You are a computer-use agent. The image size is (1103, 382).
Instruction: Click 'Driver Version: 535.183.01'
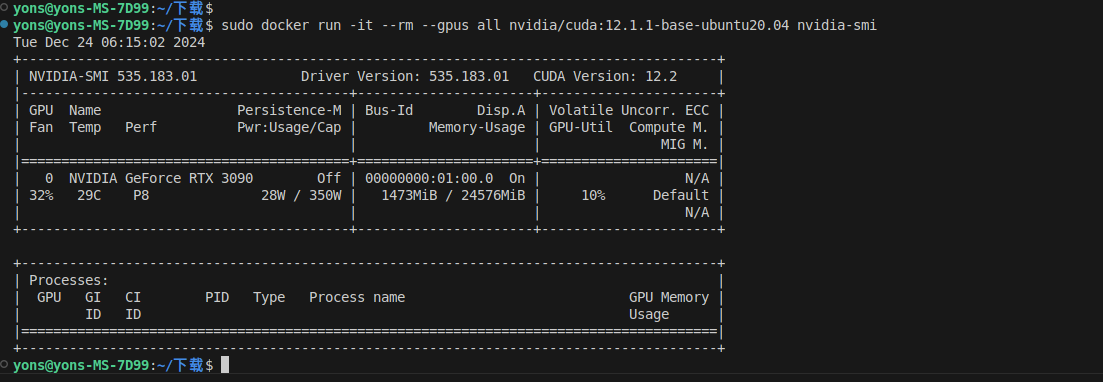404,77
